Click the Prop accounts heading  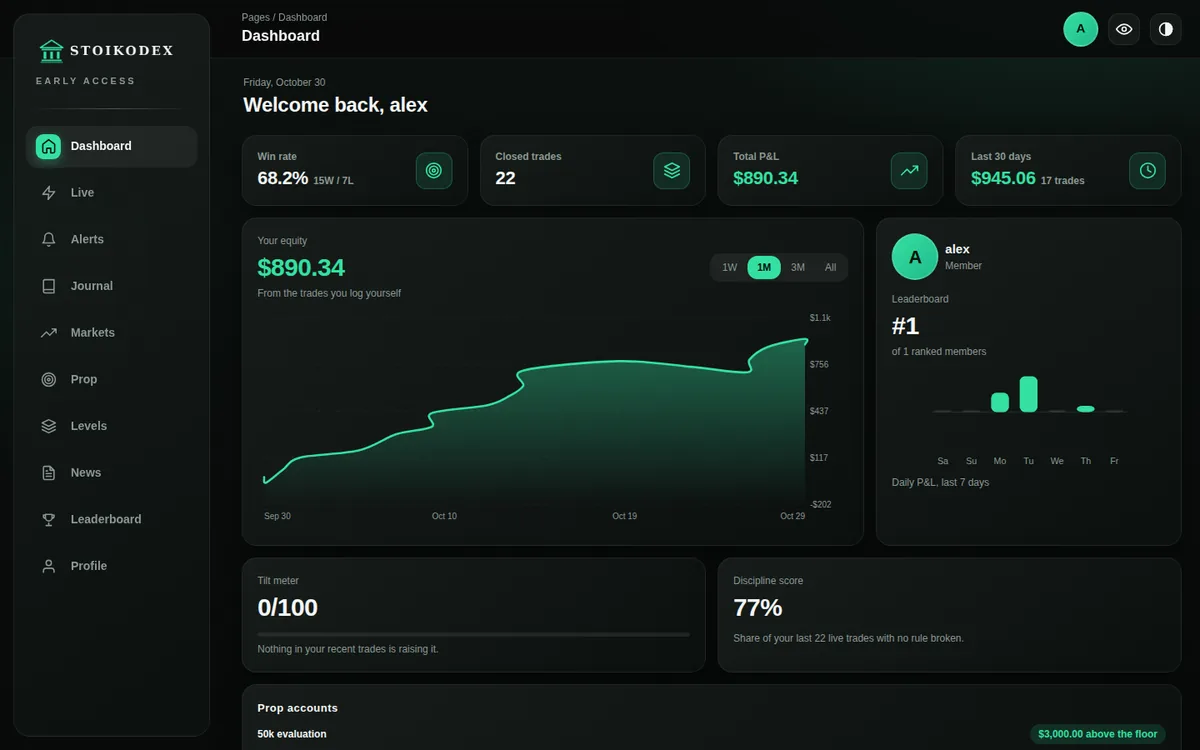click(298, 708)
